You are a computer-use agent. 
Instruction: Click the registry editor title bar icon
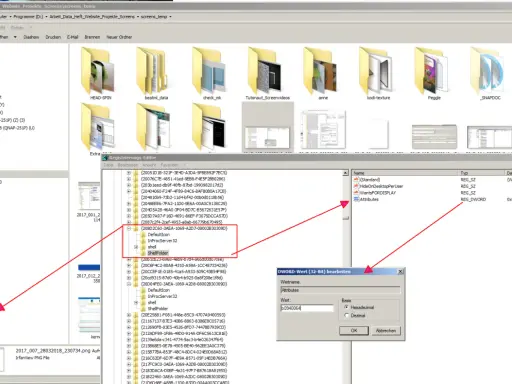[x=105, y=158]
